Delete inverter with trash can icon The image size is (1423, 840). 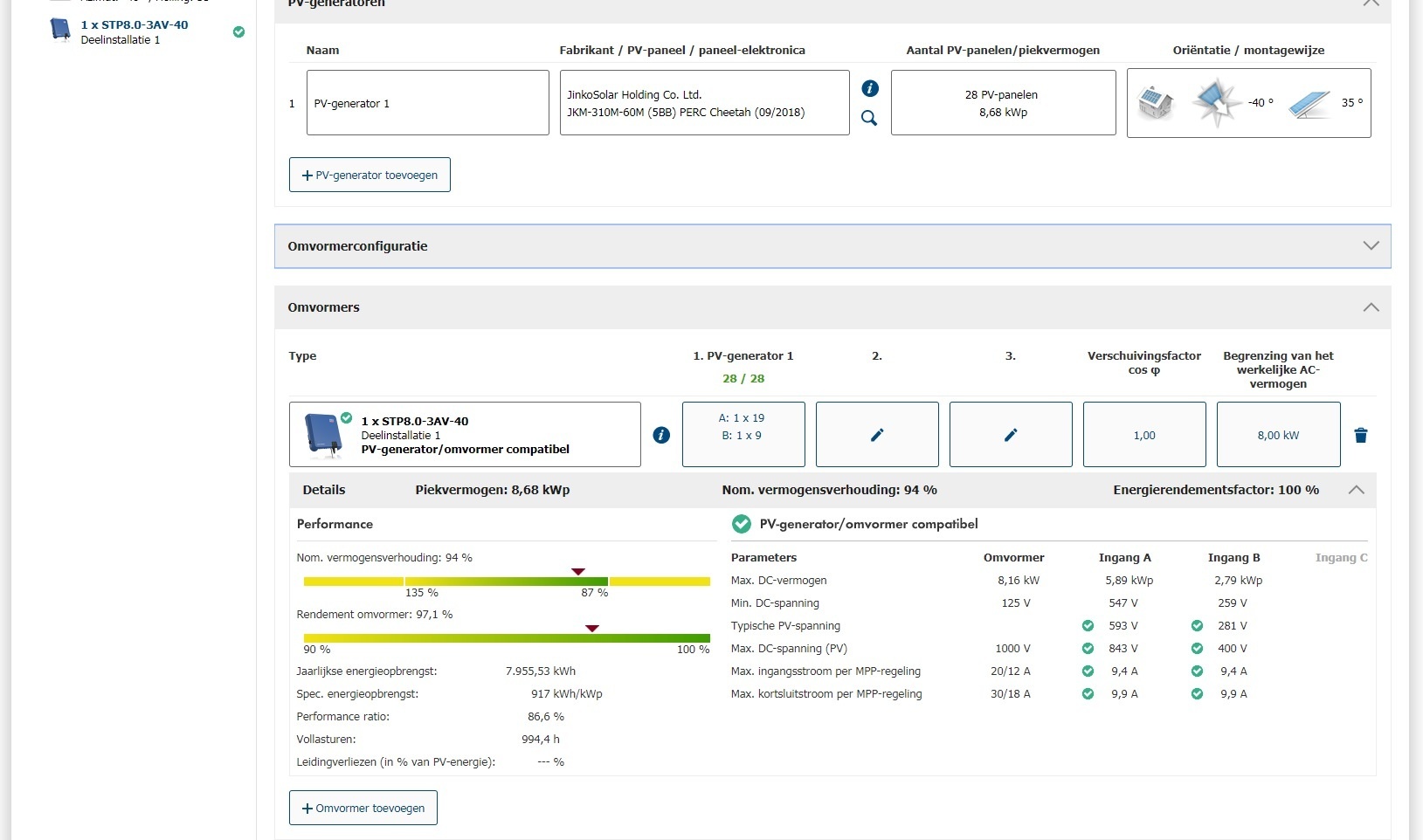[x=1361, y=435]
